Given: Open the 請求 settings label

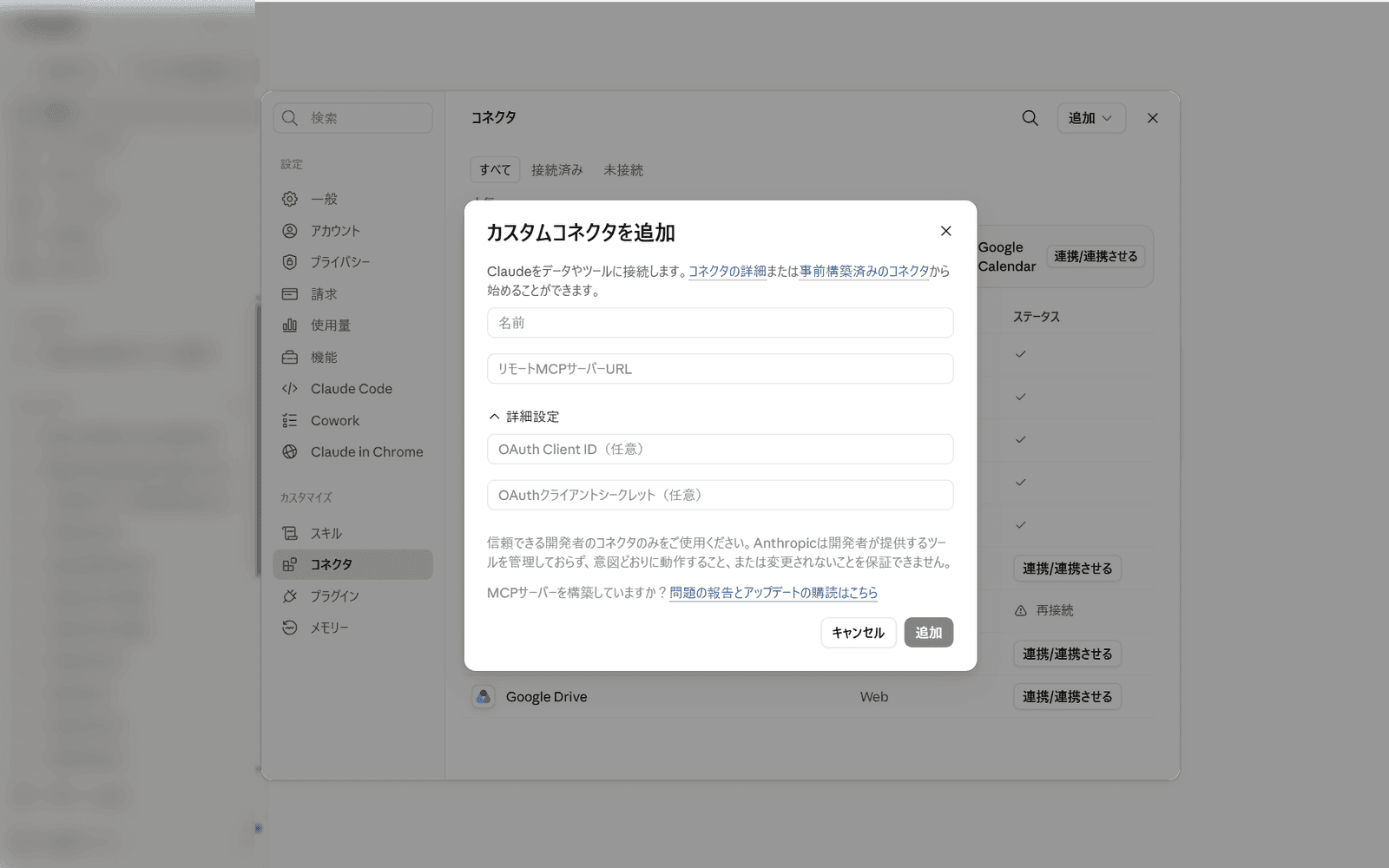Looking at the screenshot, I should pos(324,294).
